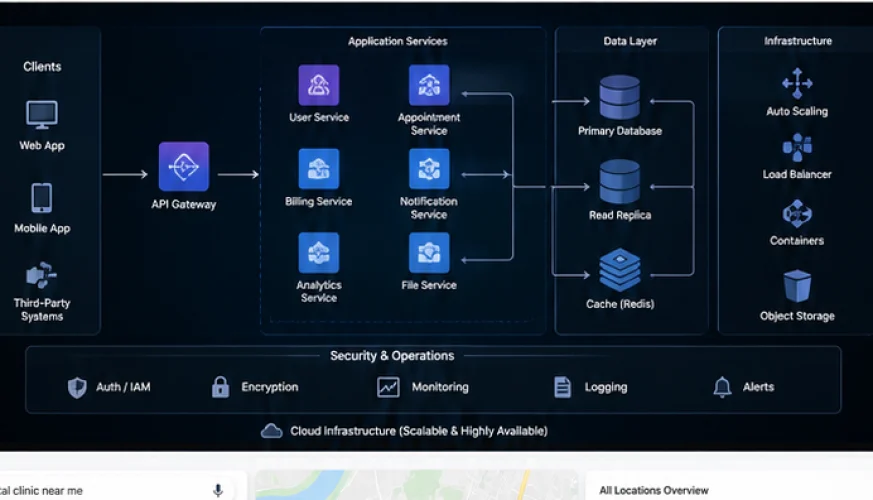Image resolution: width=873 pixels, height=500 pixels.
Task: Open the Logging document icon
Action: pyautogui.click(x=562, y=387)
